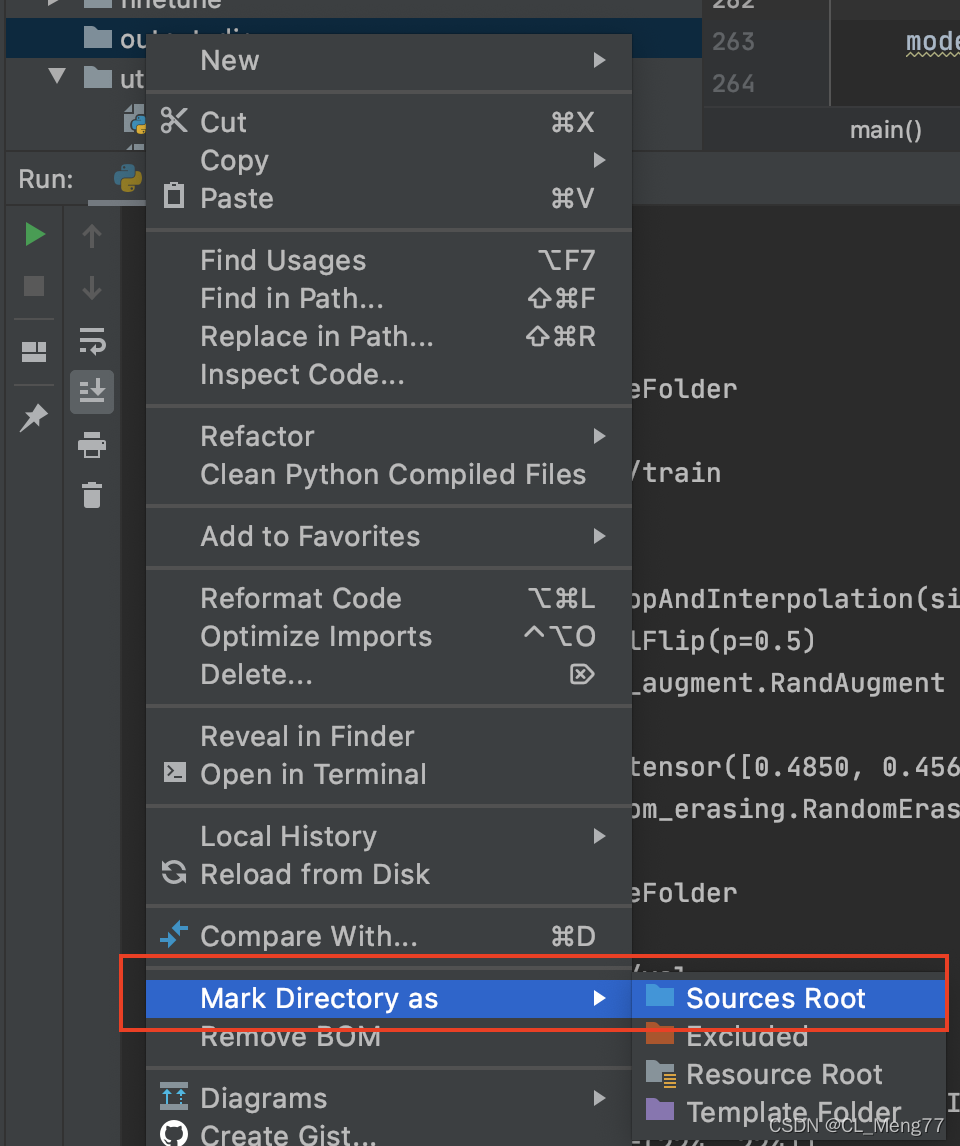
Task: Click the Python icon on the Run tab
Action: click(128, 178)
